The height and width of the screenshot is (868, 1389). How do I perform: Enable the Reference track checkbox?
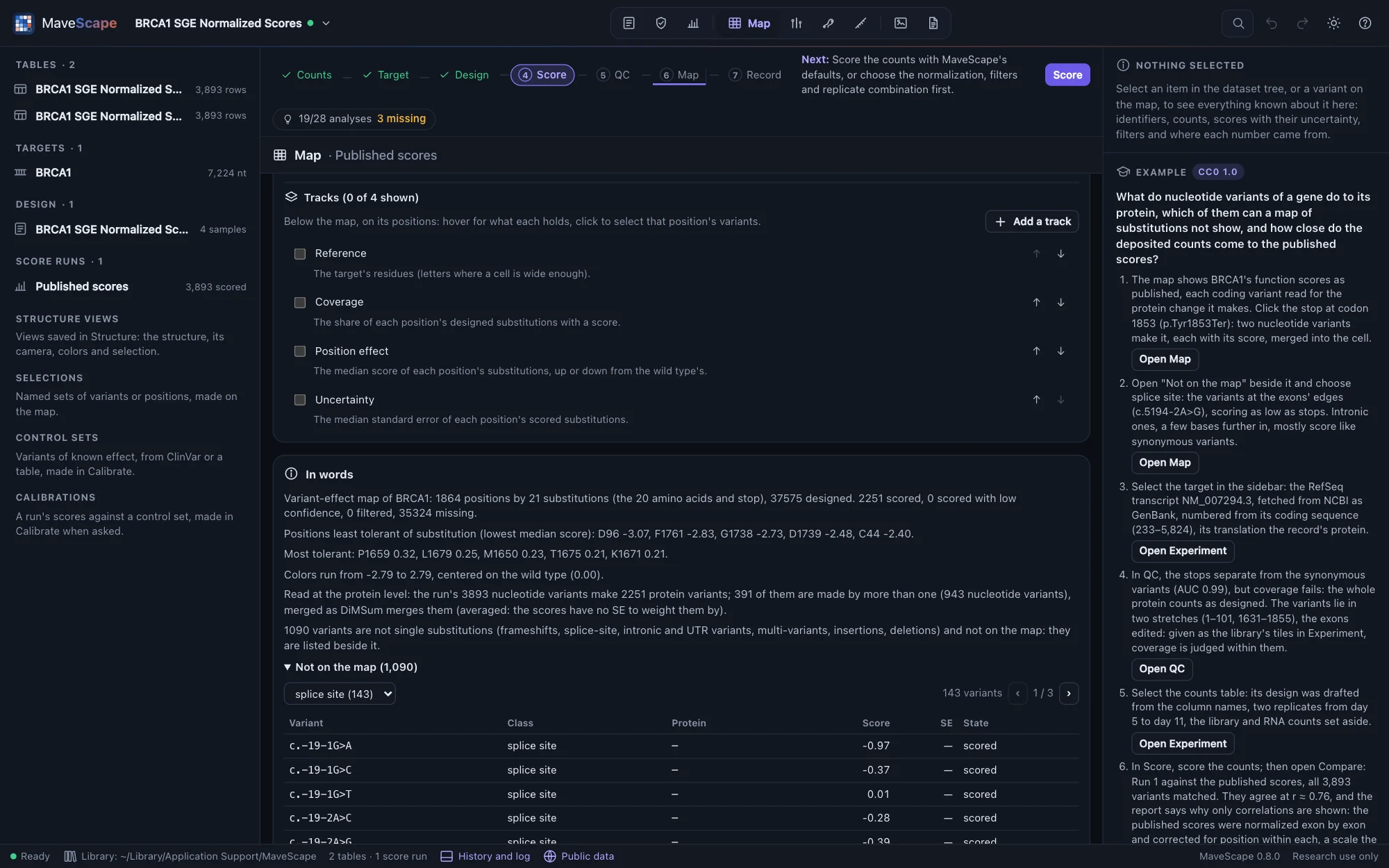pyautogui.click(x=300, y=254)
